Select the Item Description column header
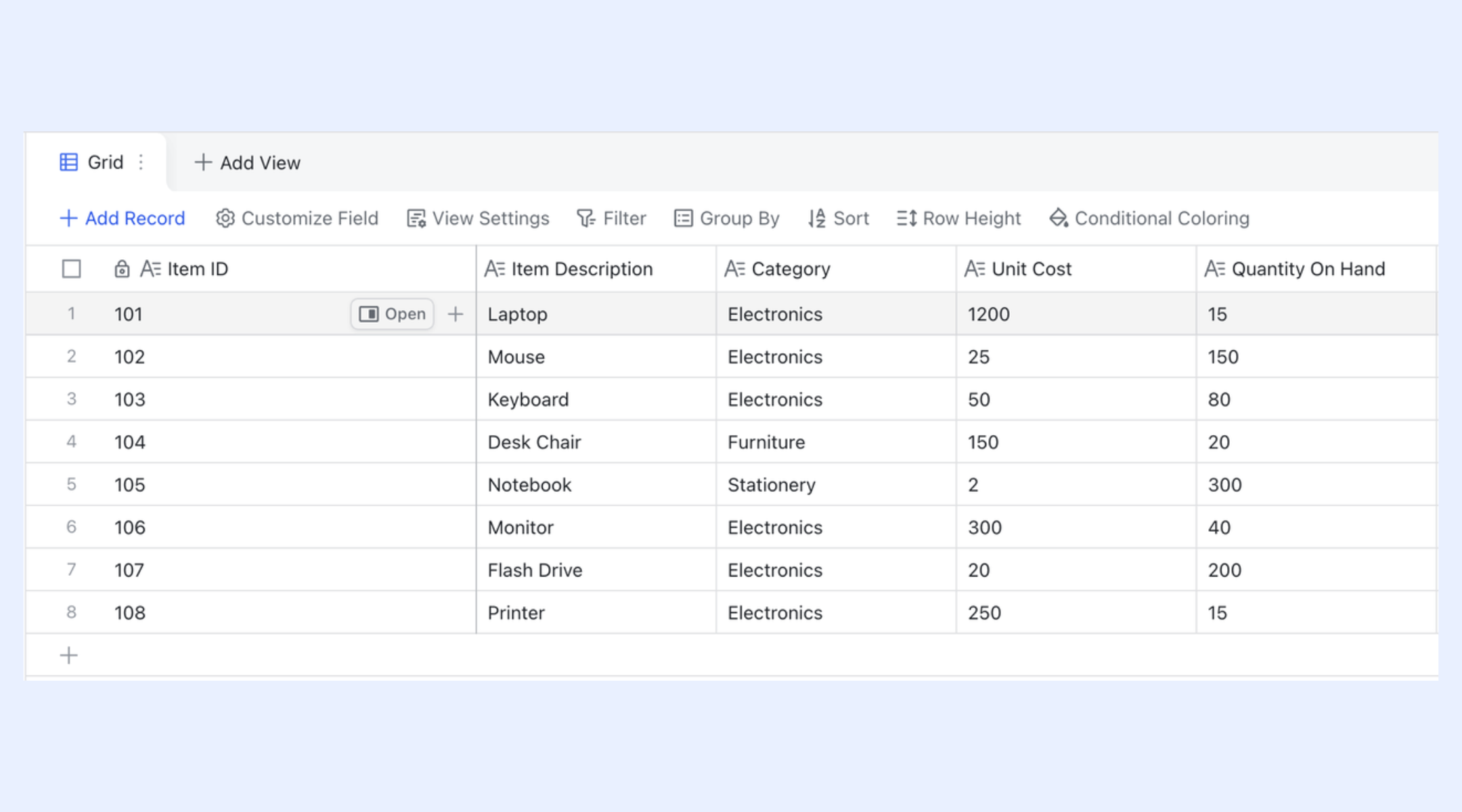1462x812 pixels. pos(596,269)
